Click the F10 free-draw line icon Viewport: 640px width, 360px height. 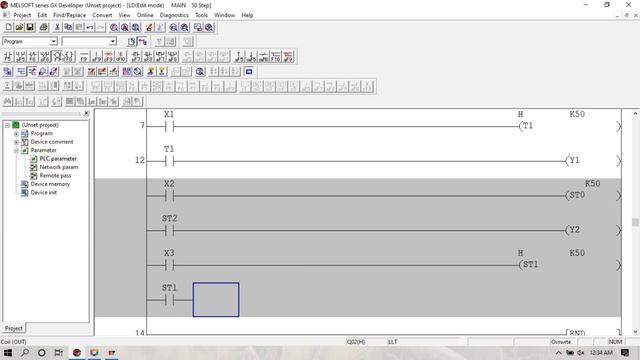pos(276,56)
